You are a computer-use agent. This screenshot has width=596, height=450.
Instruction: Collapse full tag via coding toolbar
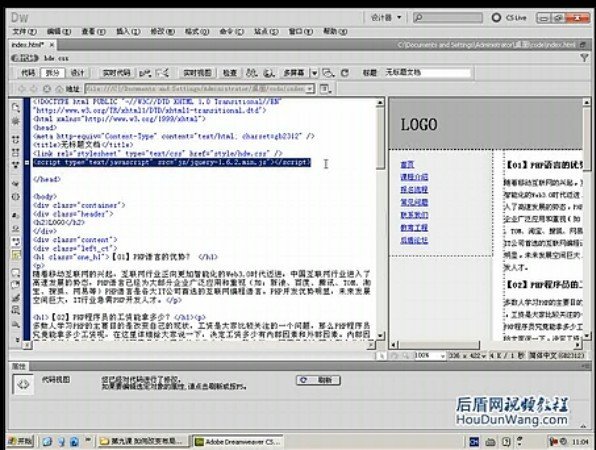click(16, 139)
